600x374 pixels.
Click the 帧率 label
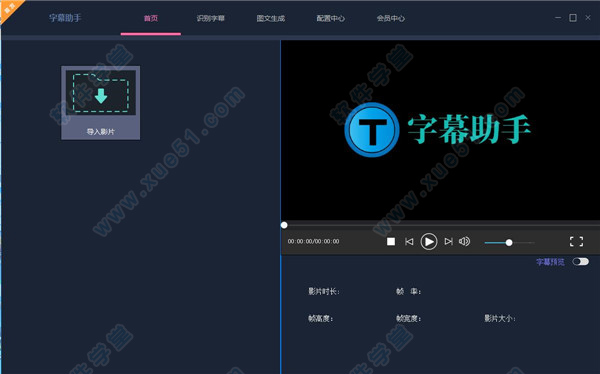tap(408, 292)
